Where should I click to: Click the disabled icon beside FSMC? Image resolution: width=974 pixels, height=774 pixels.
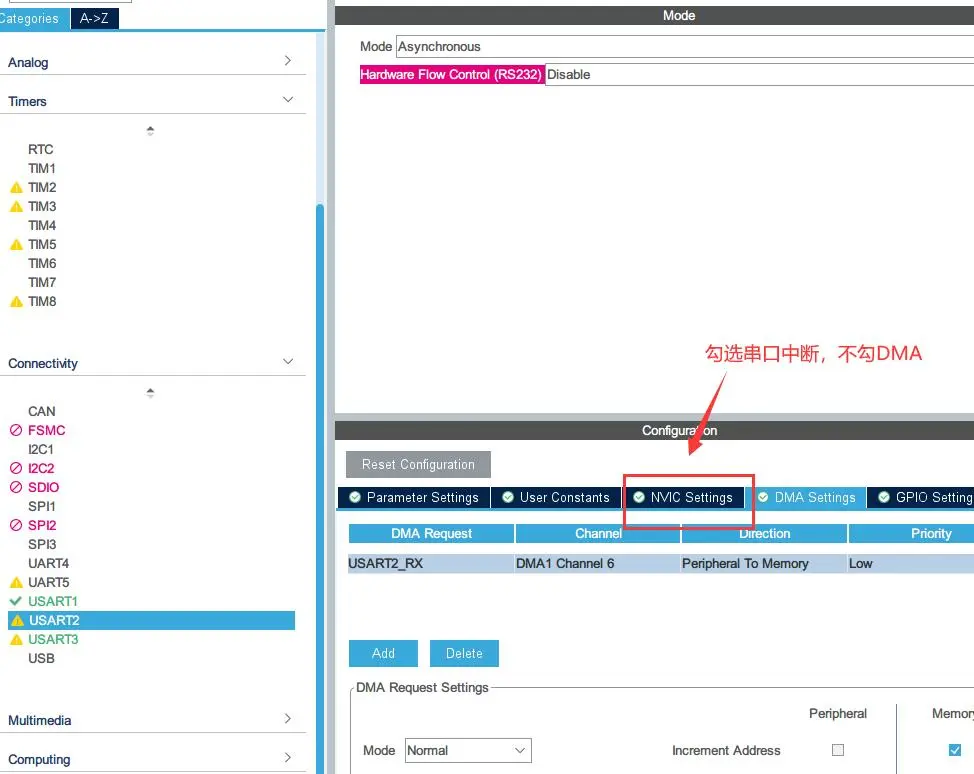point(16,431)
